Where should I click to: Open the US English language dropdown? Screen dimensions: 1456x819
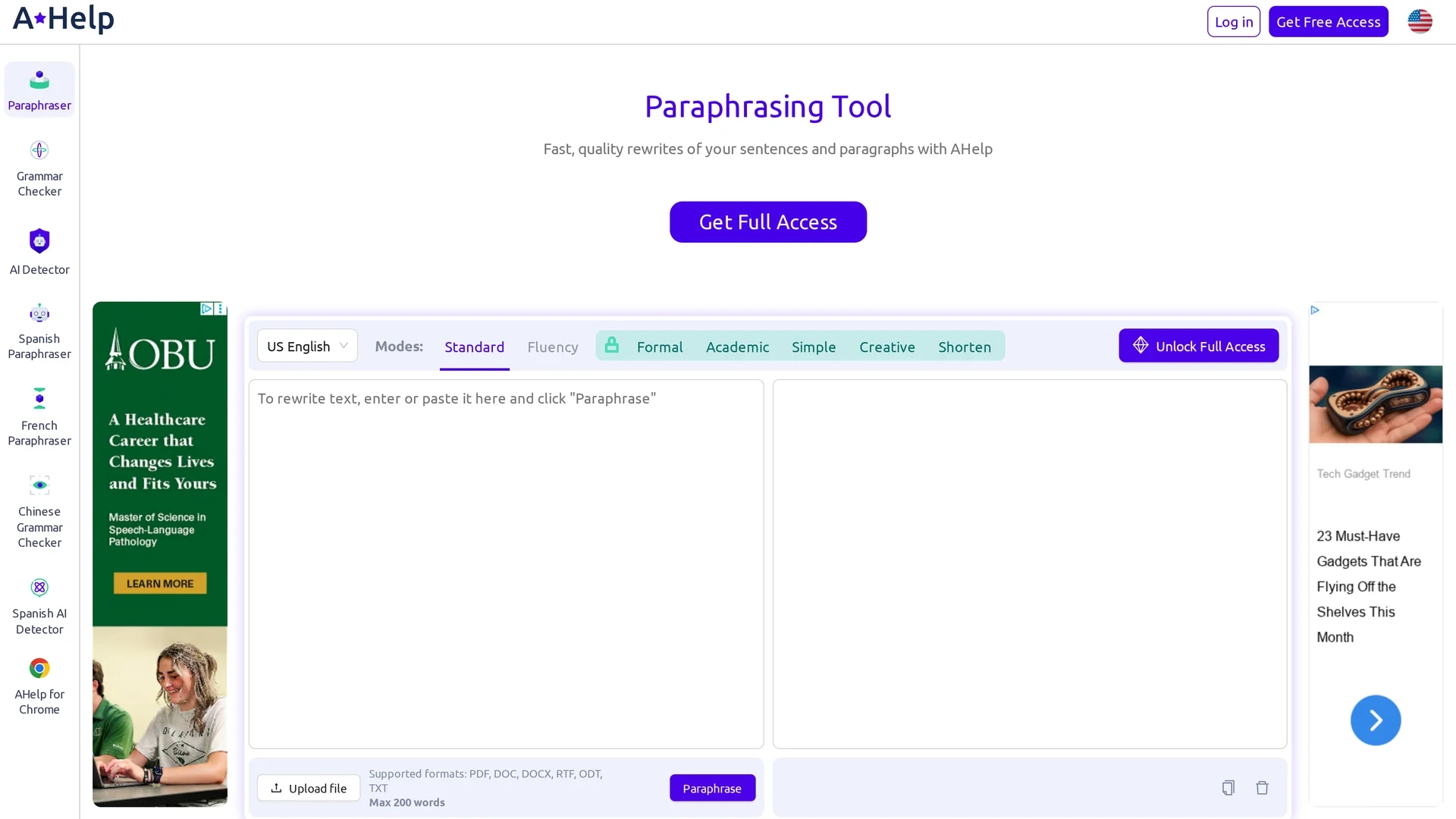click(x=307, y=346)
